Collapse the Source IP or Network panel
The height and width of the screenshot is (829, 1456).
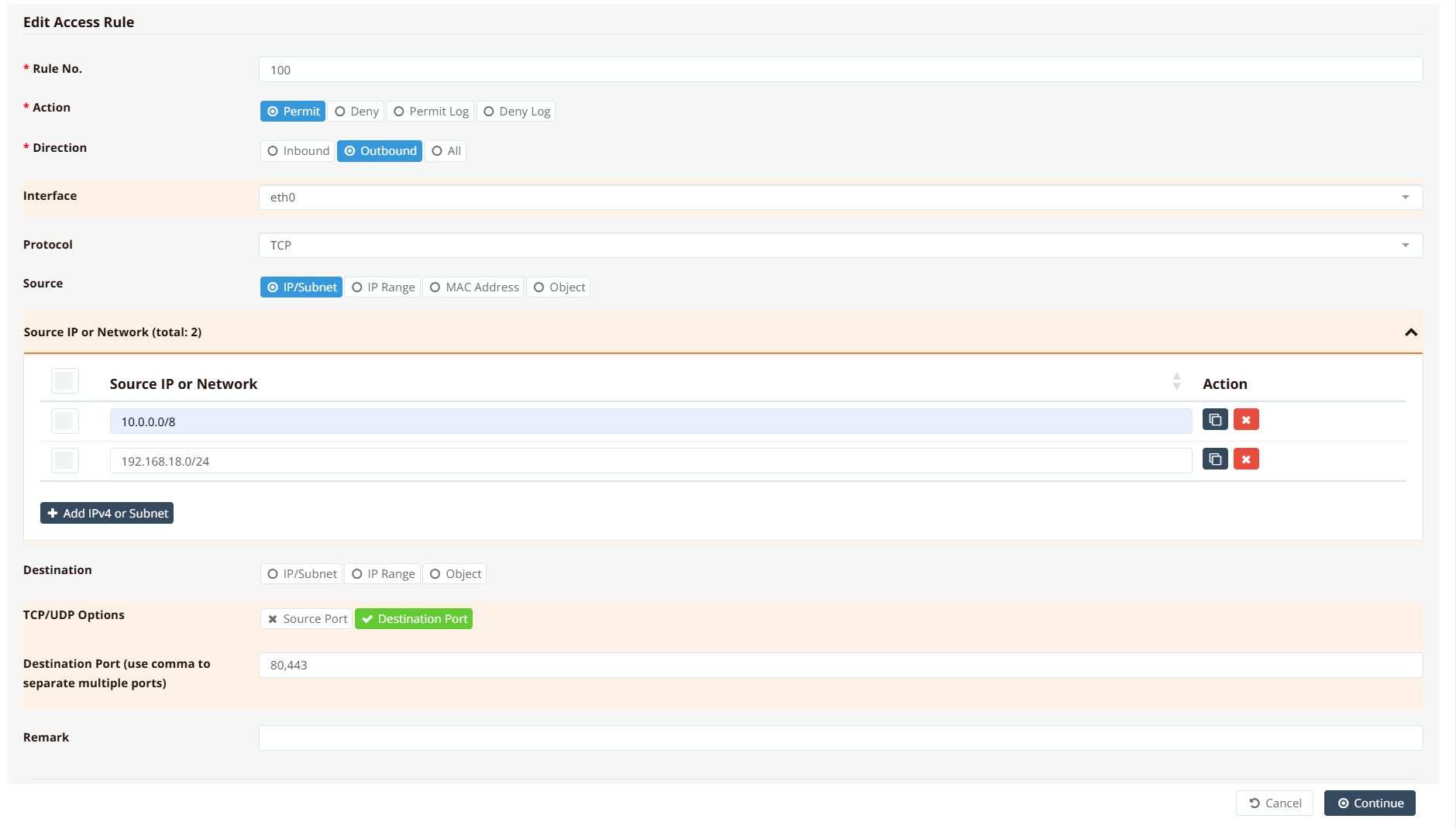point(1410,332)
